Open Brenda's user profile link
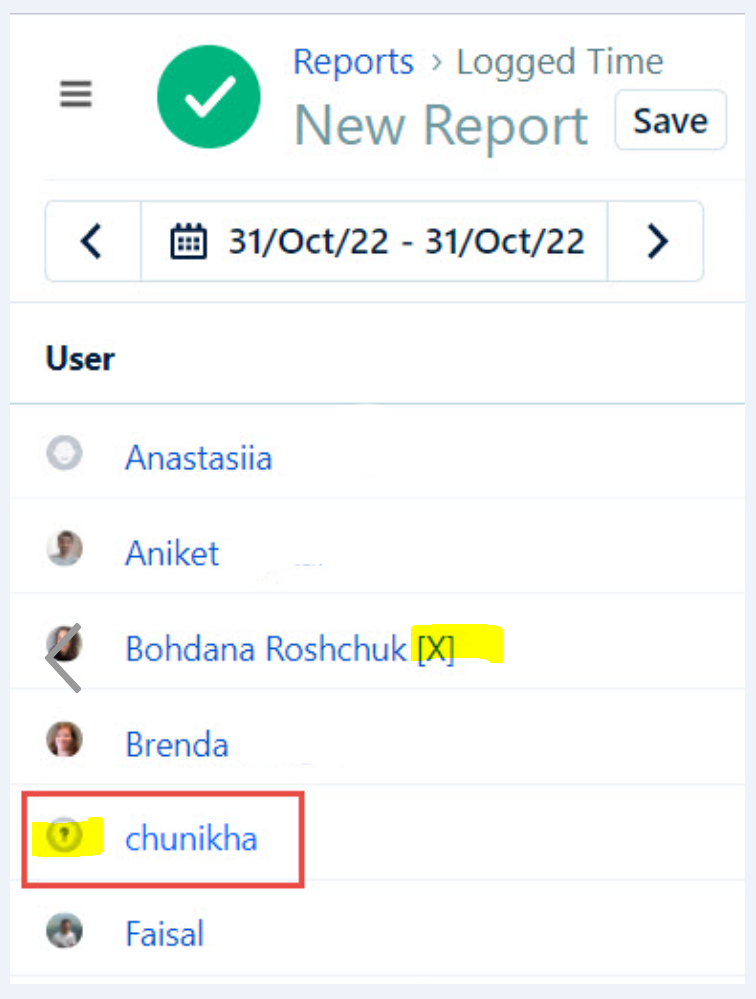 (176, 743)
